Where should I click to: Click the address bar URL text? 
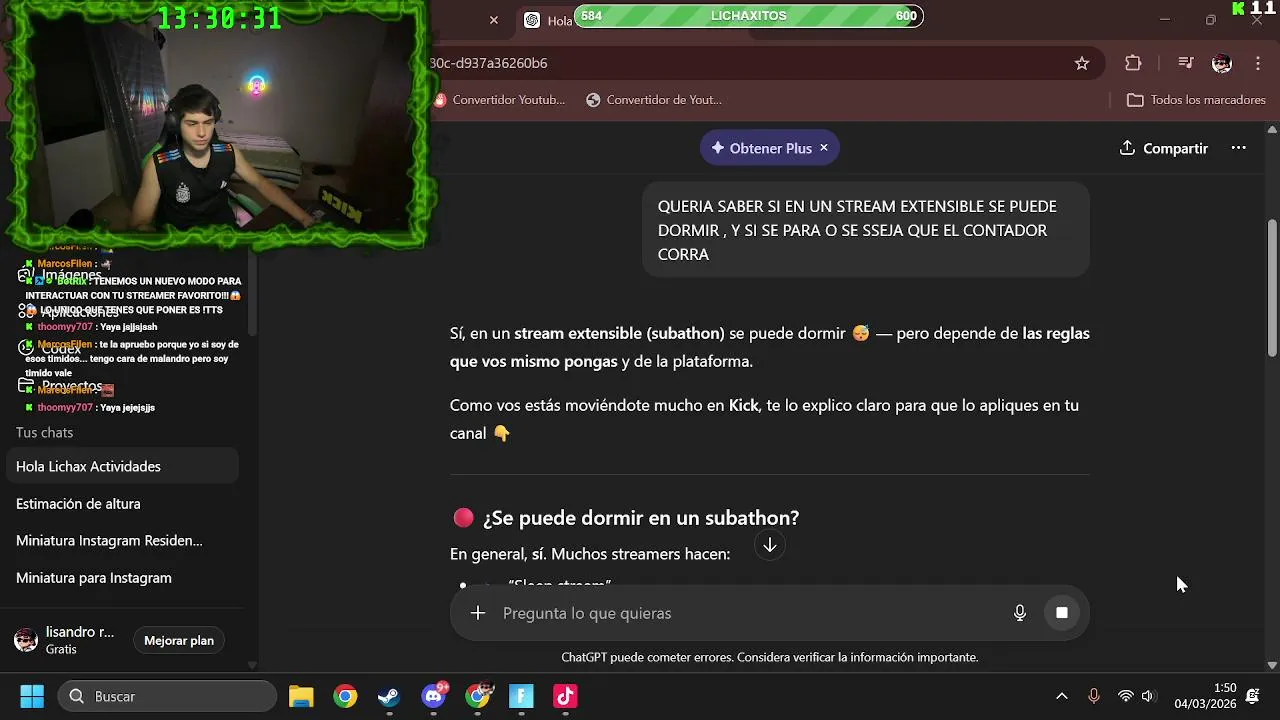(488, 63)
